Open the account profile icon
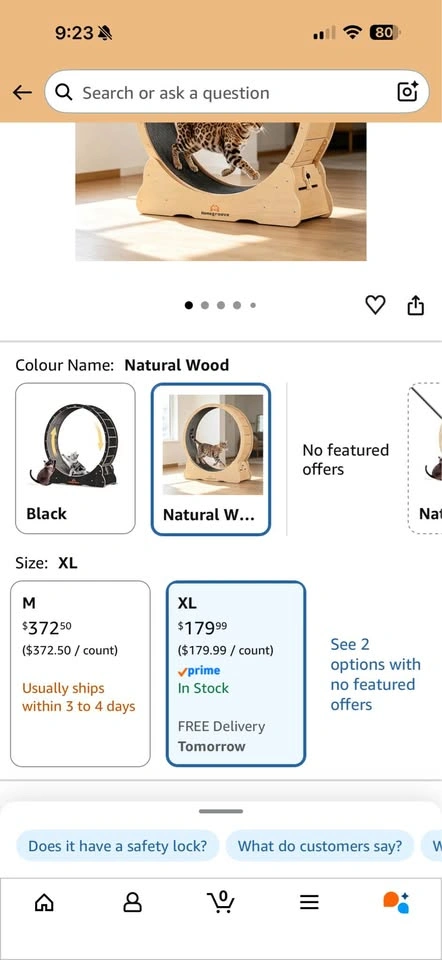The width and height of the screenshot is (442, 960). (132, 902)
